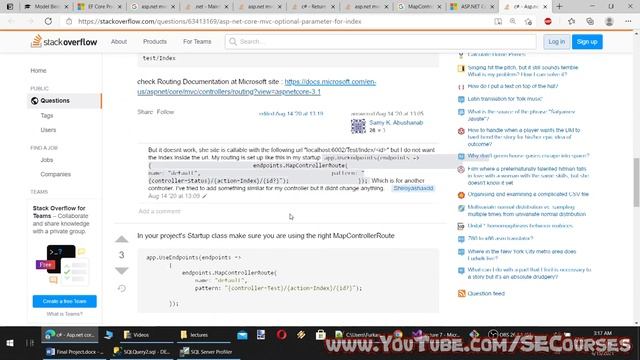Open Users in the left sidebar
The image size is (640, 360).
click(x=48, y=130)
